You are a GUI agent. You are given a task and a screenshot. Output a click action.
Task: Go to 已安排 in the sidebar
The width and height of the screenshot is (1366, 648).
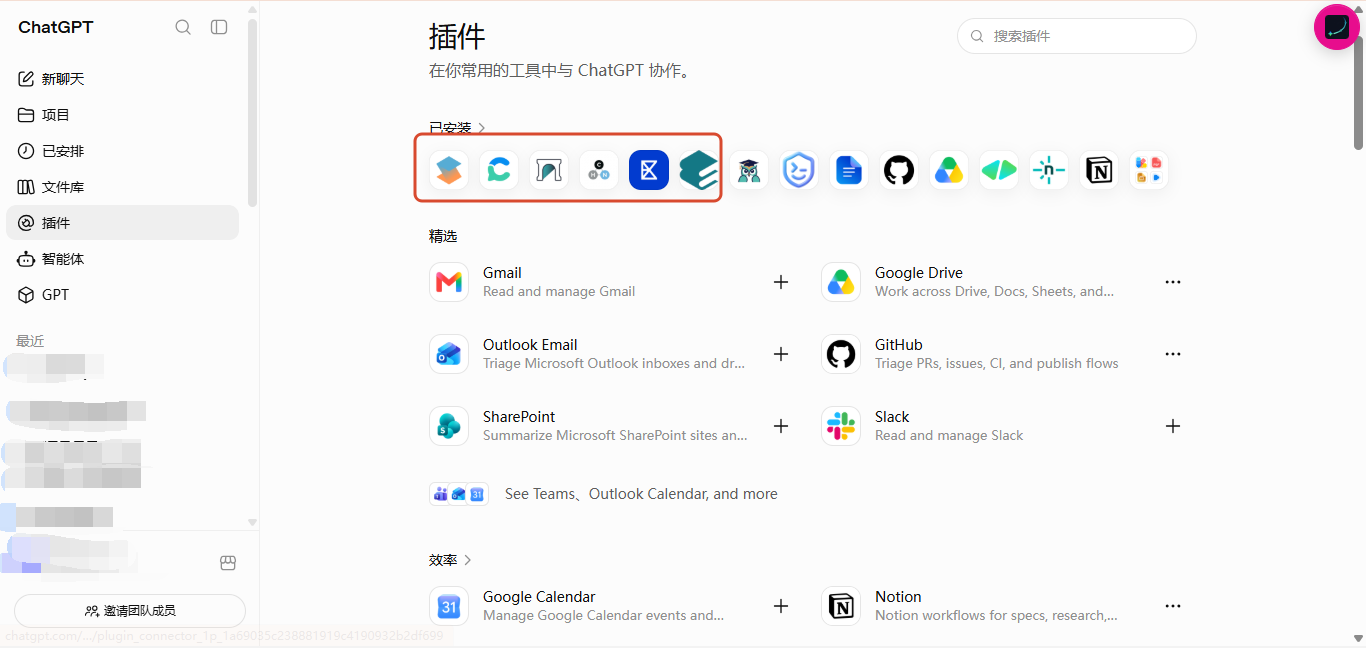pos(122,151)
